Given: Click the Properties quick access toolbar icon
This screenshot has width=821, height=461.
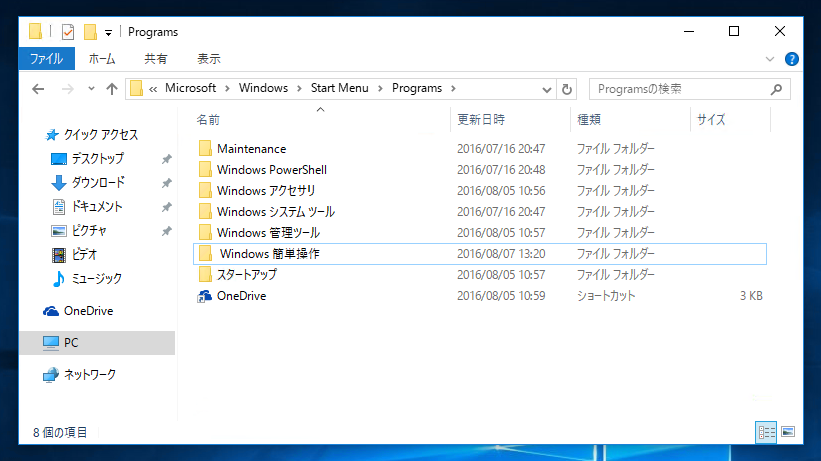Looking at the screenshot, I should coord(68,32).
